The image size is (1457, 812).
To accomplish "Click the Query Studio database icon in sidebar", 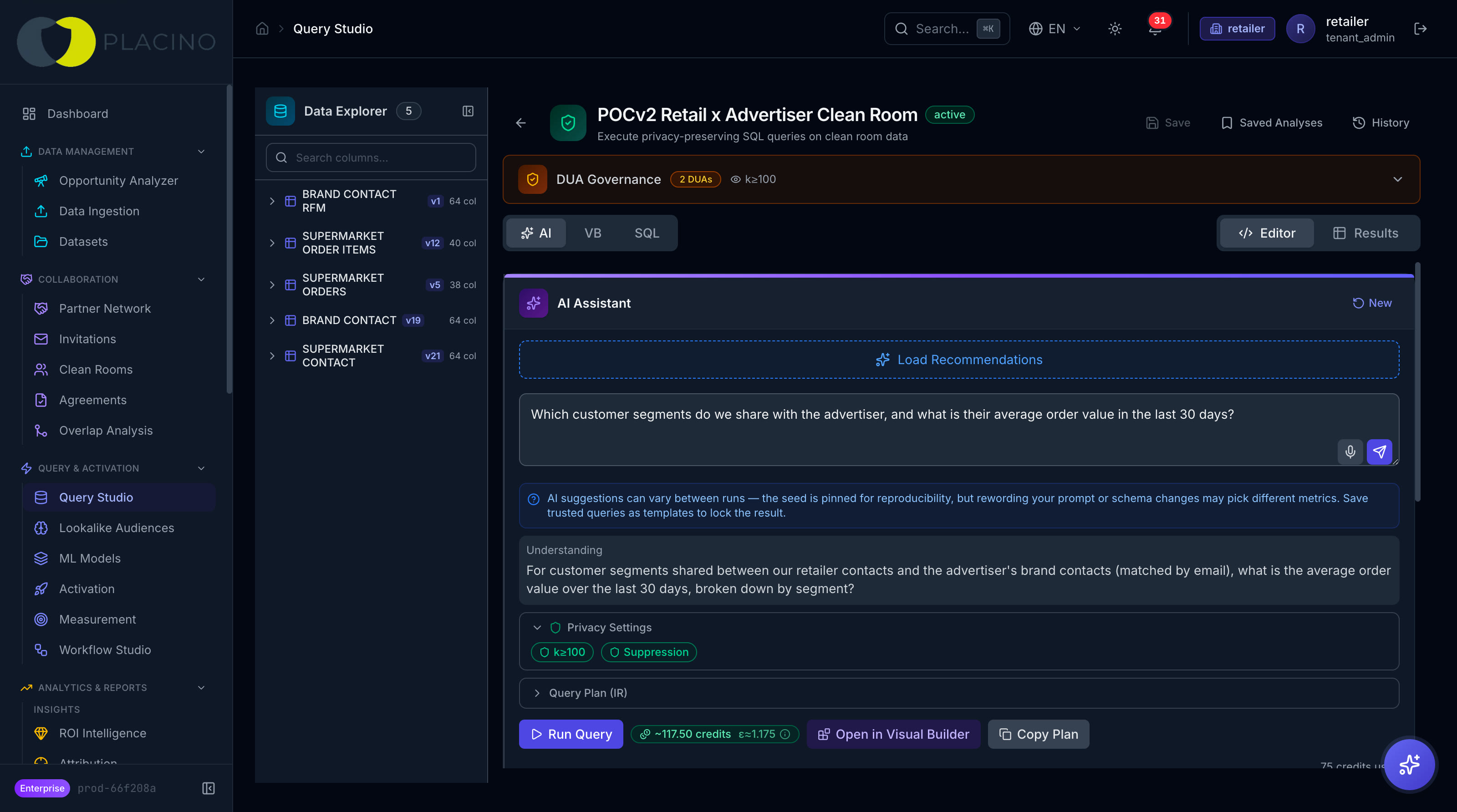I will click(41, 497).
